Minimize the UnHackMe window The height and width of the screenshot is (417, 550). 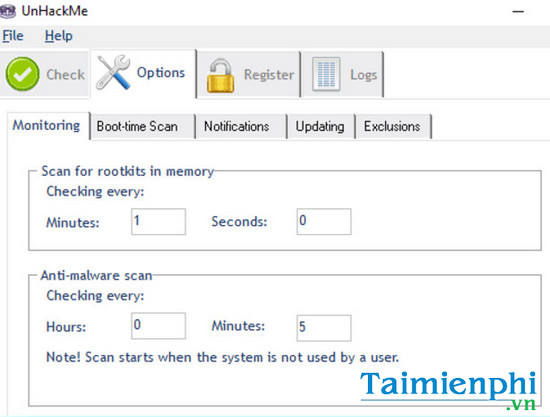click(x=518, y=12)
